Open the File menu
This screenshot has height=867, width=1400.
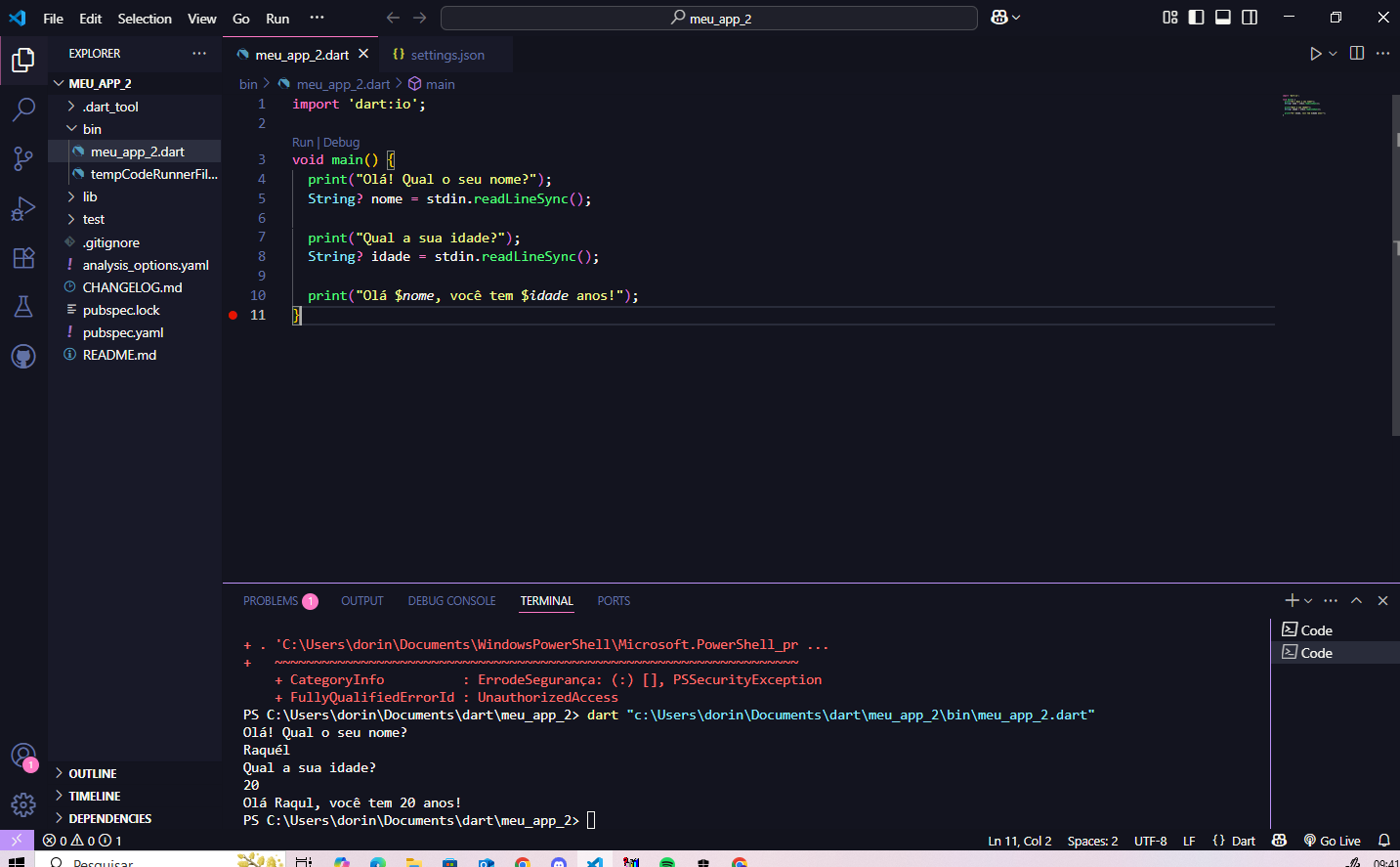54,19
